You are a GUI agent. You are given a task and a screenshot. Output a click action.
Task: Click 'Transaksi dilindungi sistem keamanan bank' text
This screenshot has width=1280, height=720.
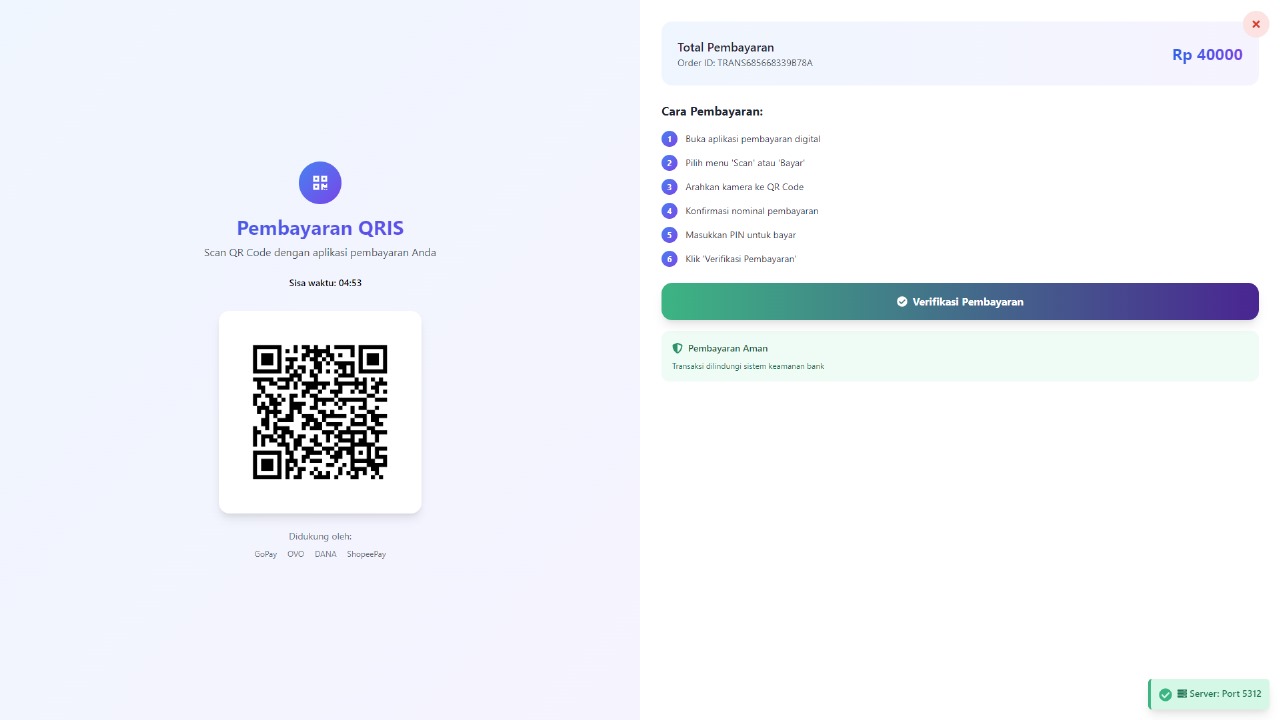(748, 366)
